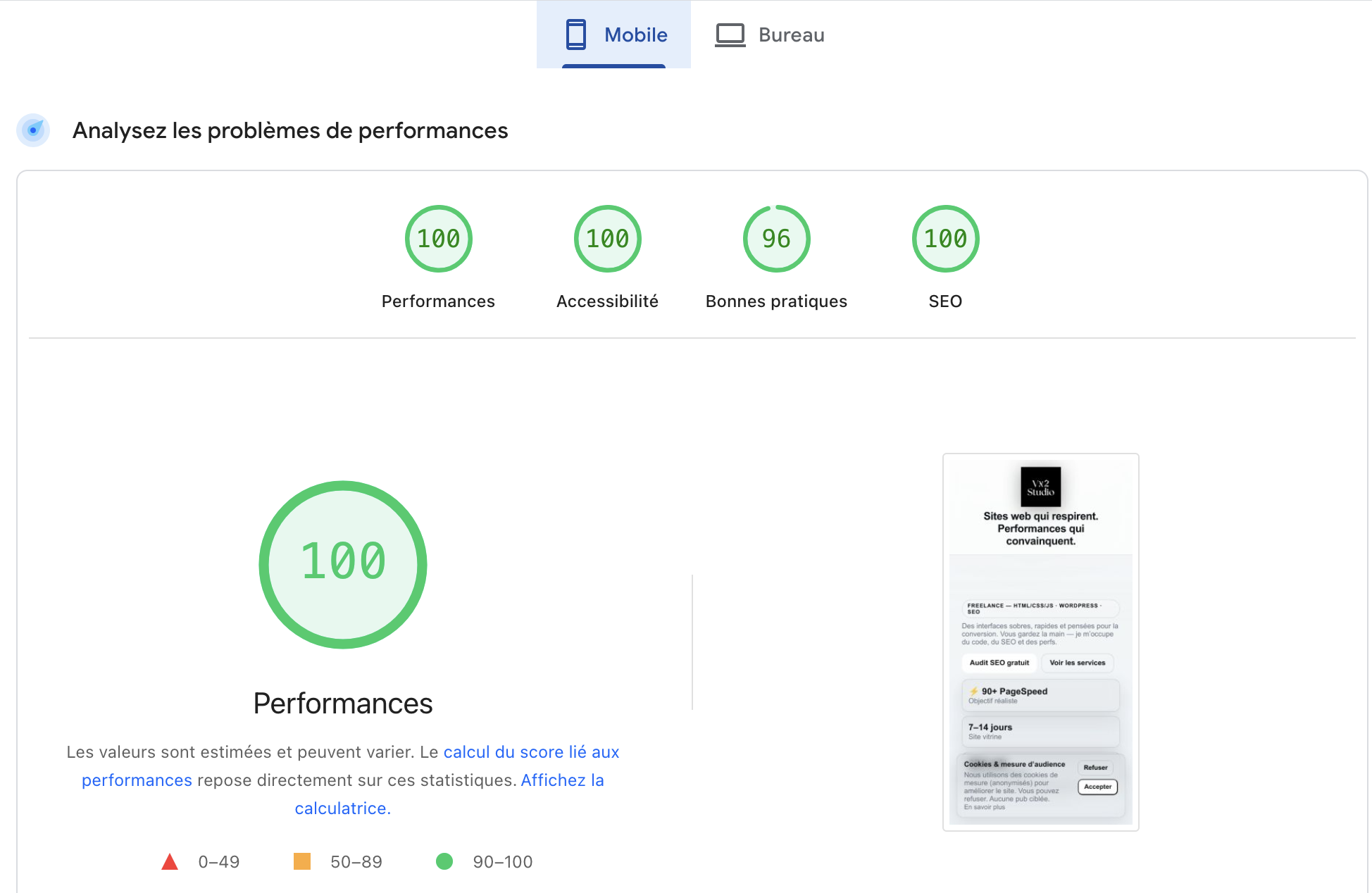1372x893 pixels.
Task: Click the laptop Bureau icon
Action: click(730, 35)
